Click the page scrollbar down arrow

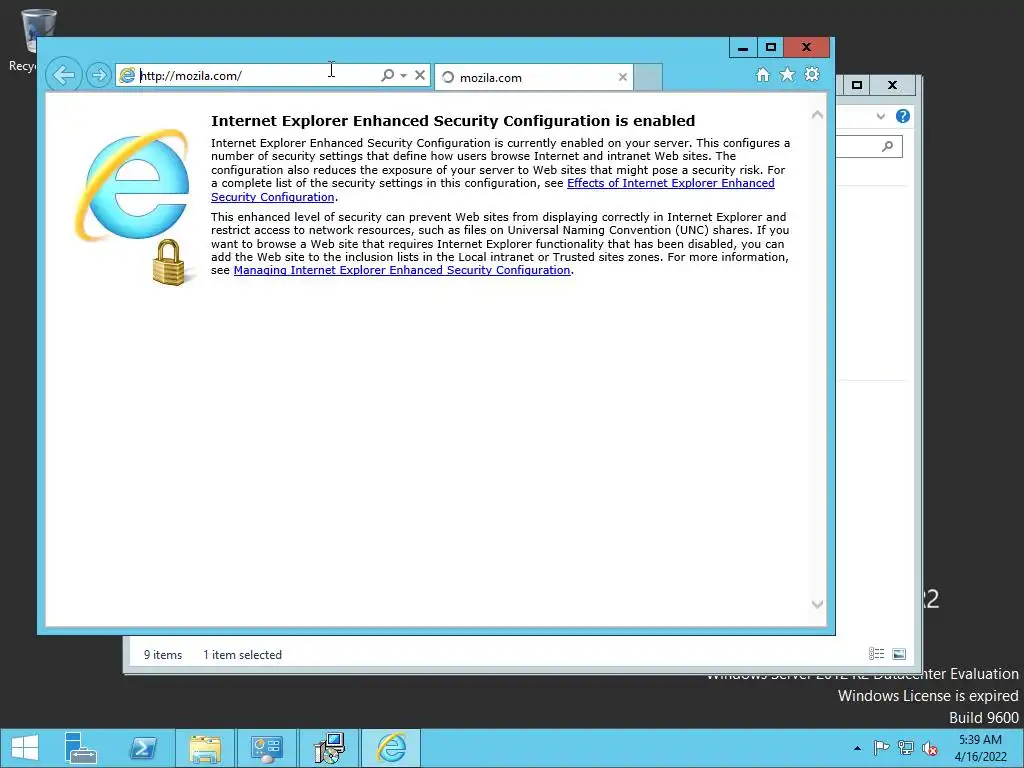817,604
